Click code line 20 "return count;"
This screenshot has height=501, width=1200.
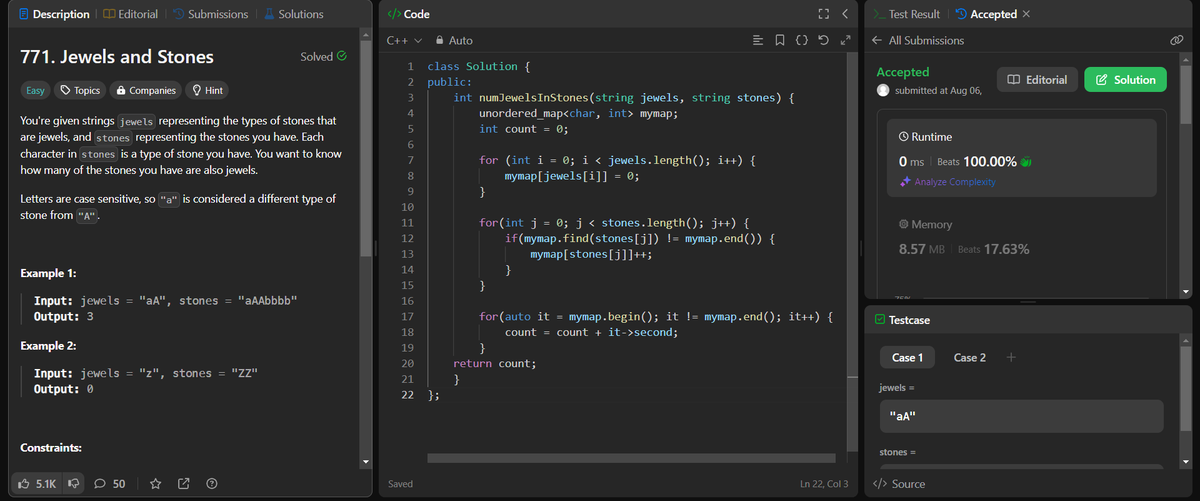tap(494, 364)
